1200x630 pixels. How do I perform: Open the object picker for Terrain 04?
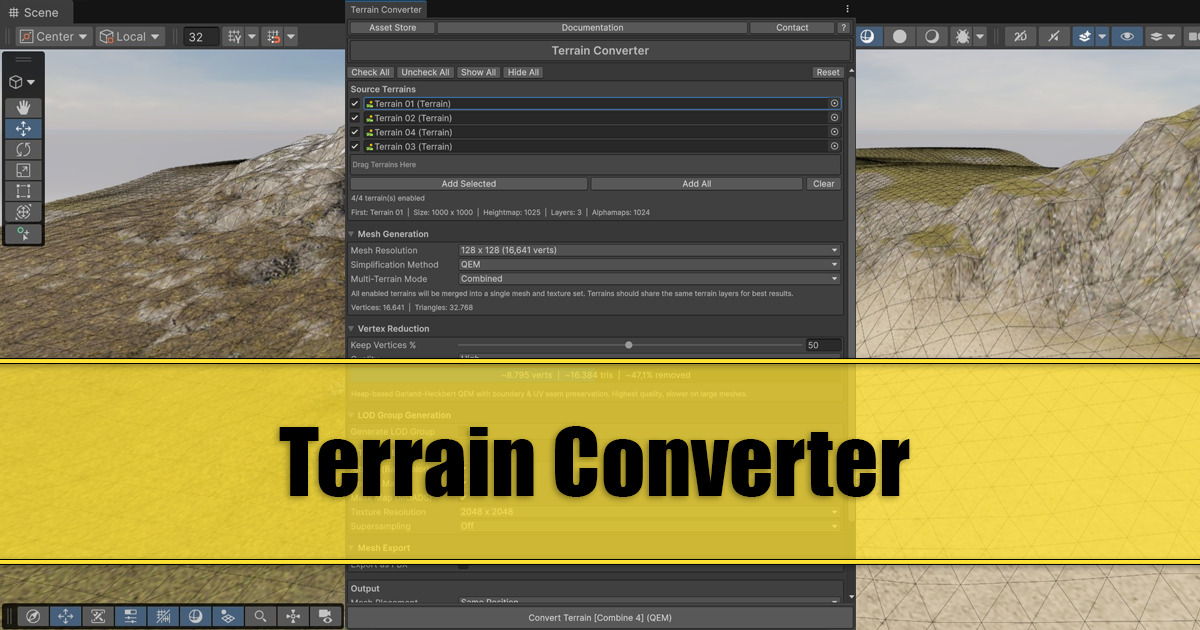tap(834, 131)
